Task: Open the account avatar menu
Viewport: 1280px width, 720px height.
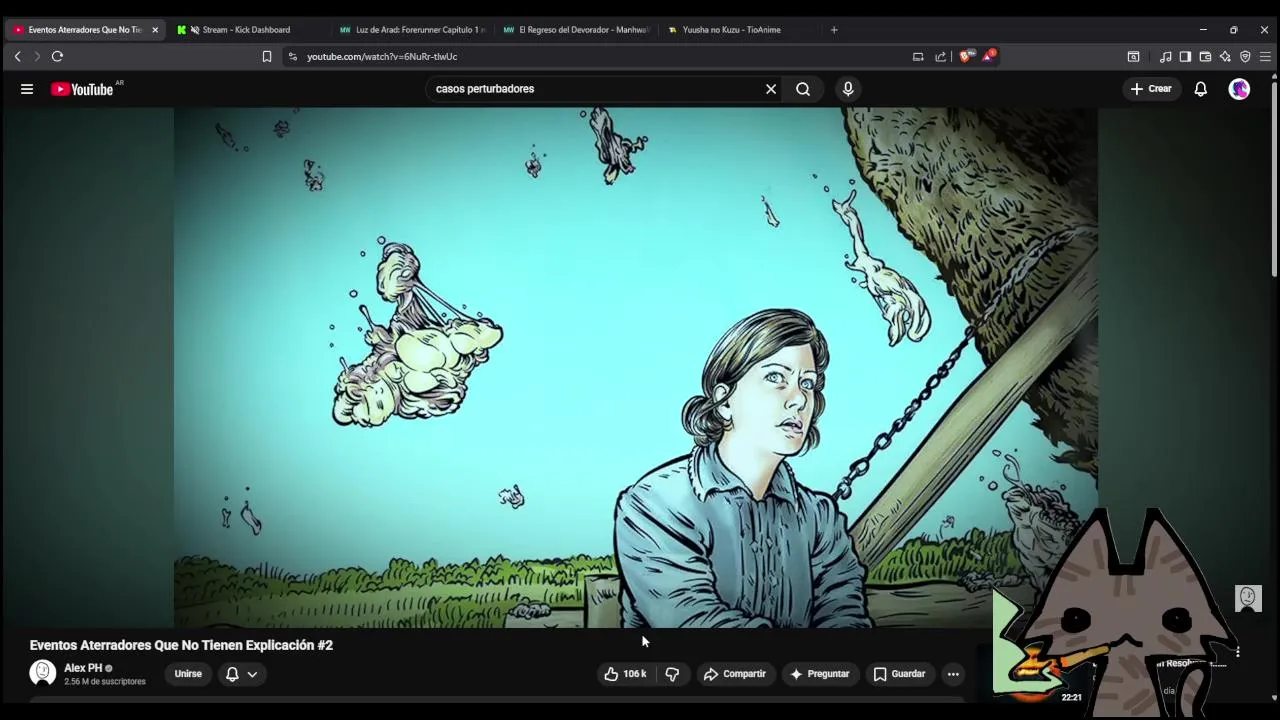Action: point(1240,89)
